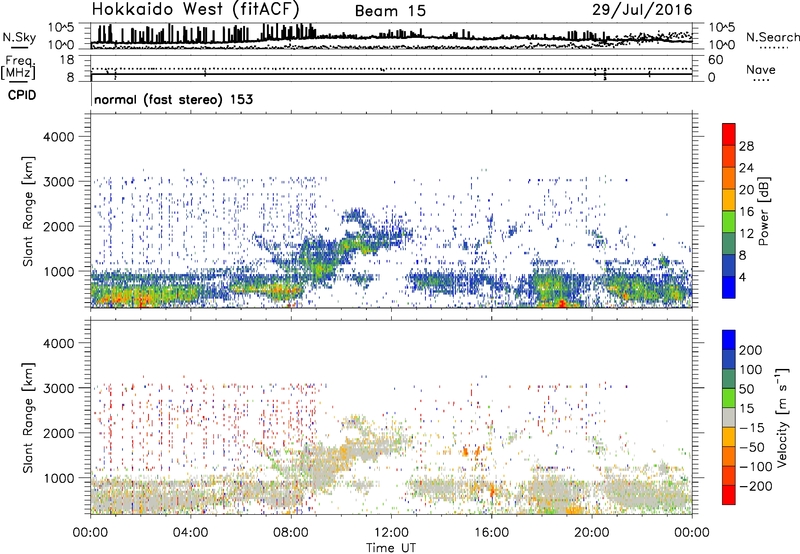Click the "18" tick on the frequency axis
The height and width of the screenshot is (554, 800).
click(x=66, y=60)
